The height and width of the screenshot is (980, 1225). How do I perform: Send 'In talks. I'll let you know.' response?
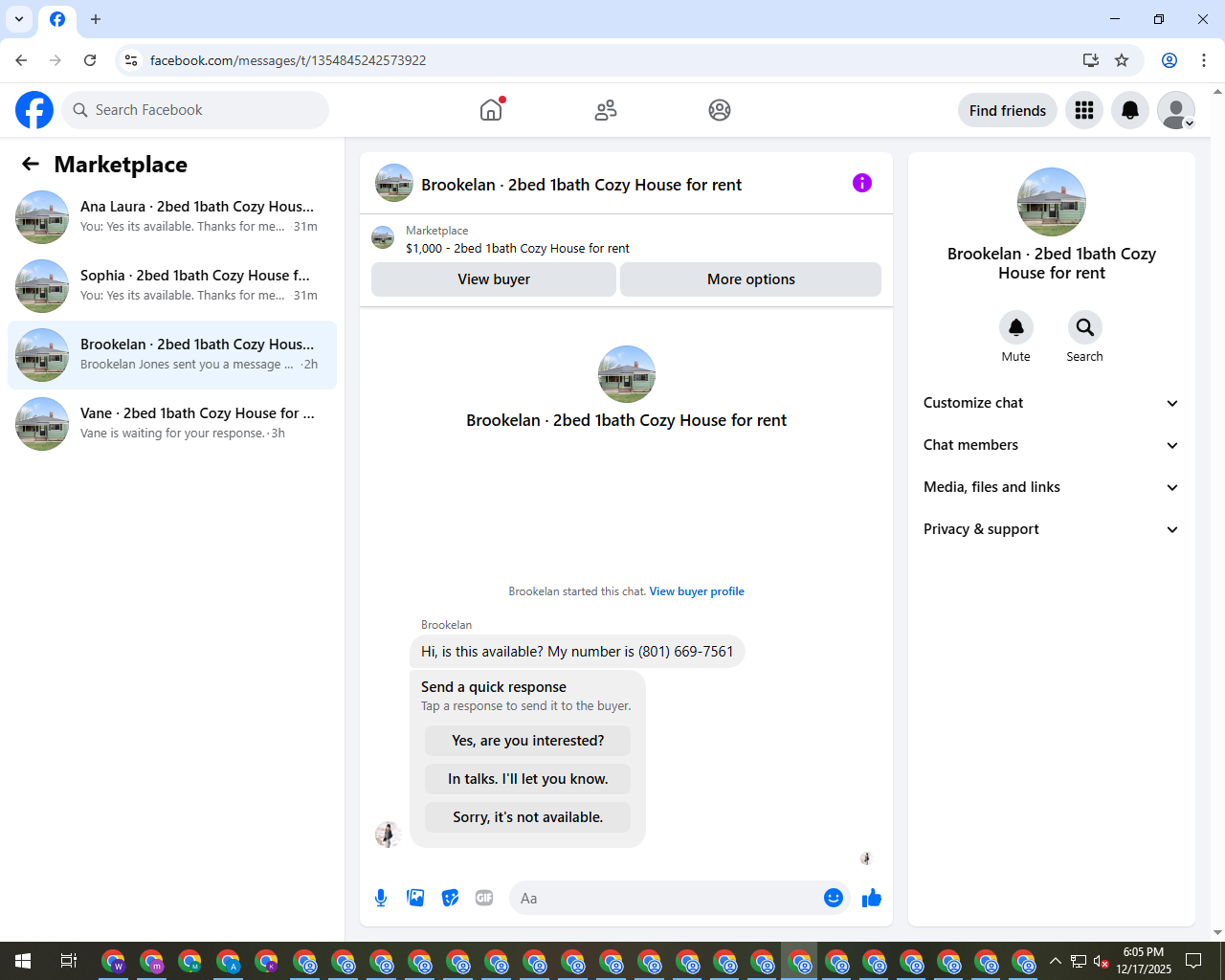point(528,779)
